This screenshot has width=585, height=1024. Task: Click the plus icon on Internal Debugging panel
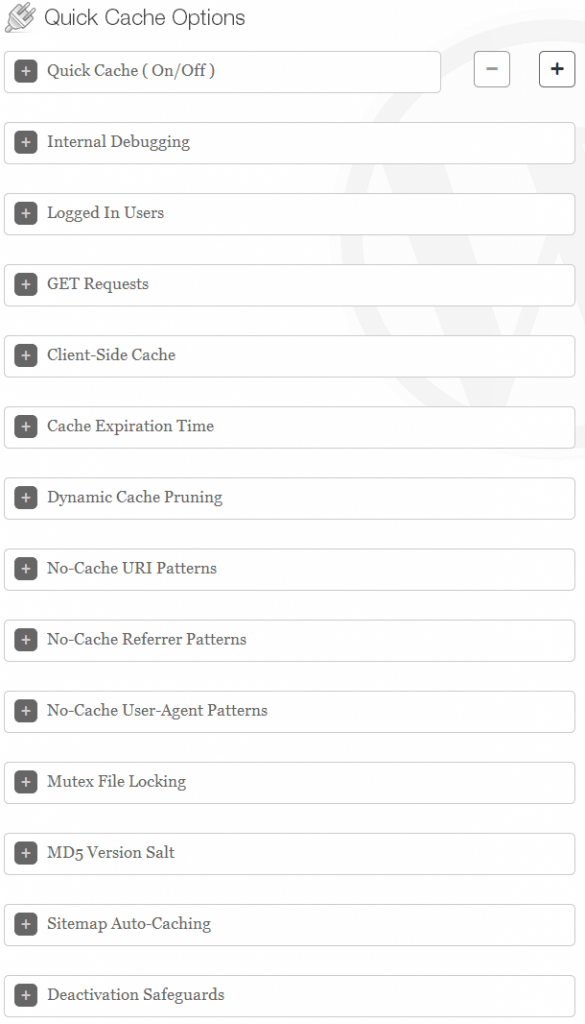pos(25,142)
